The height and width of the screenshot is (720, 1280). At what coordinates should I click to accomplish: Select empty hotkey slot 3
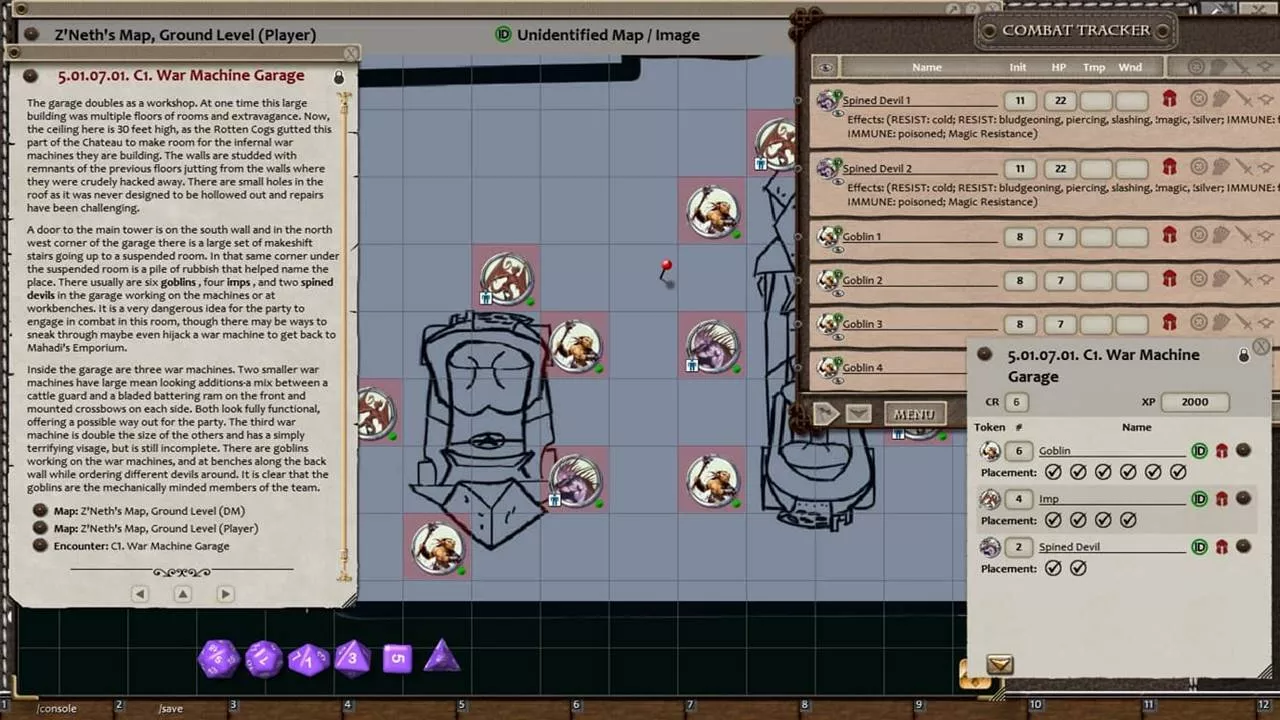pyautogui.click(x=285, y=708)
